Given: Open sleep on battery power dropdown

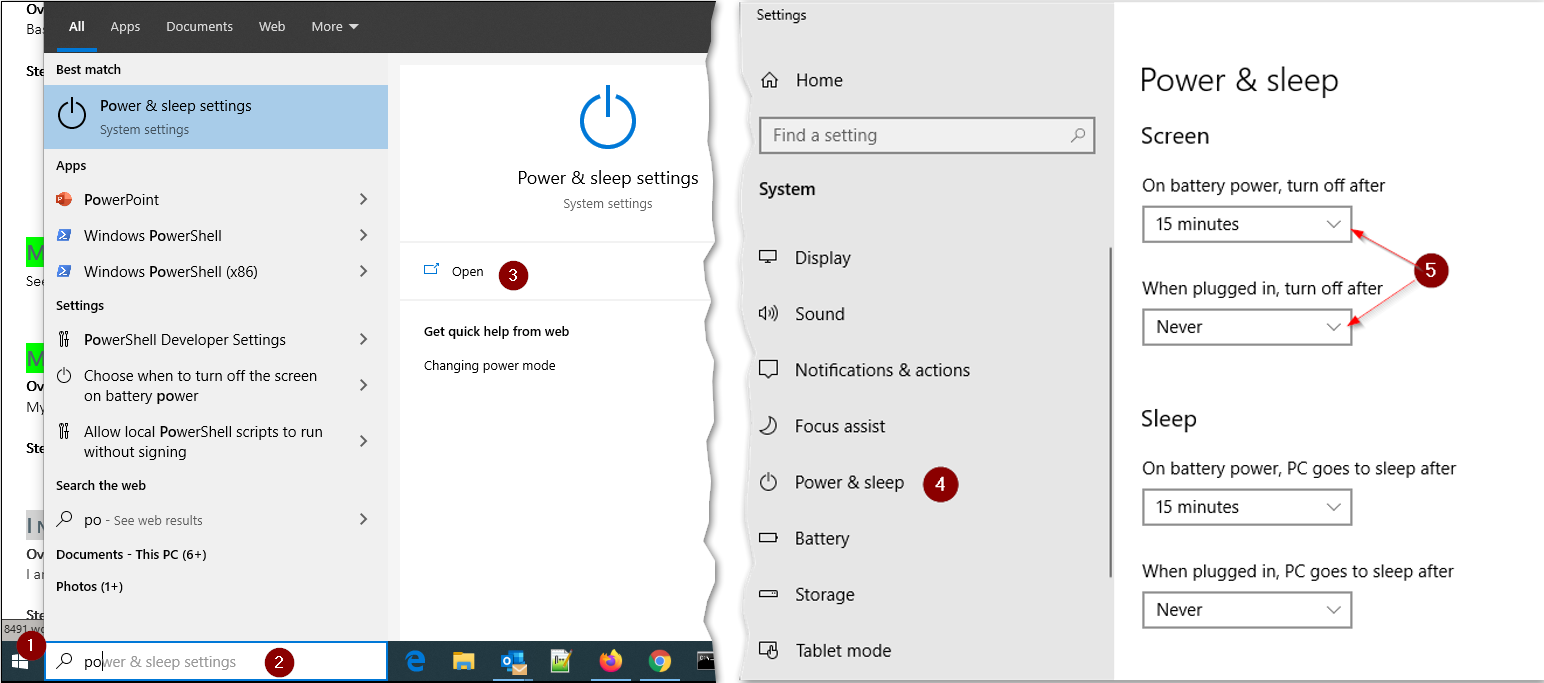Looking at the screenshot, I should coord(1246,507).
